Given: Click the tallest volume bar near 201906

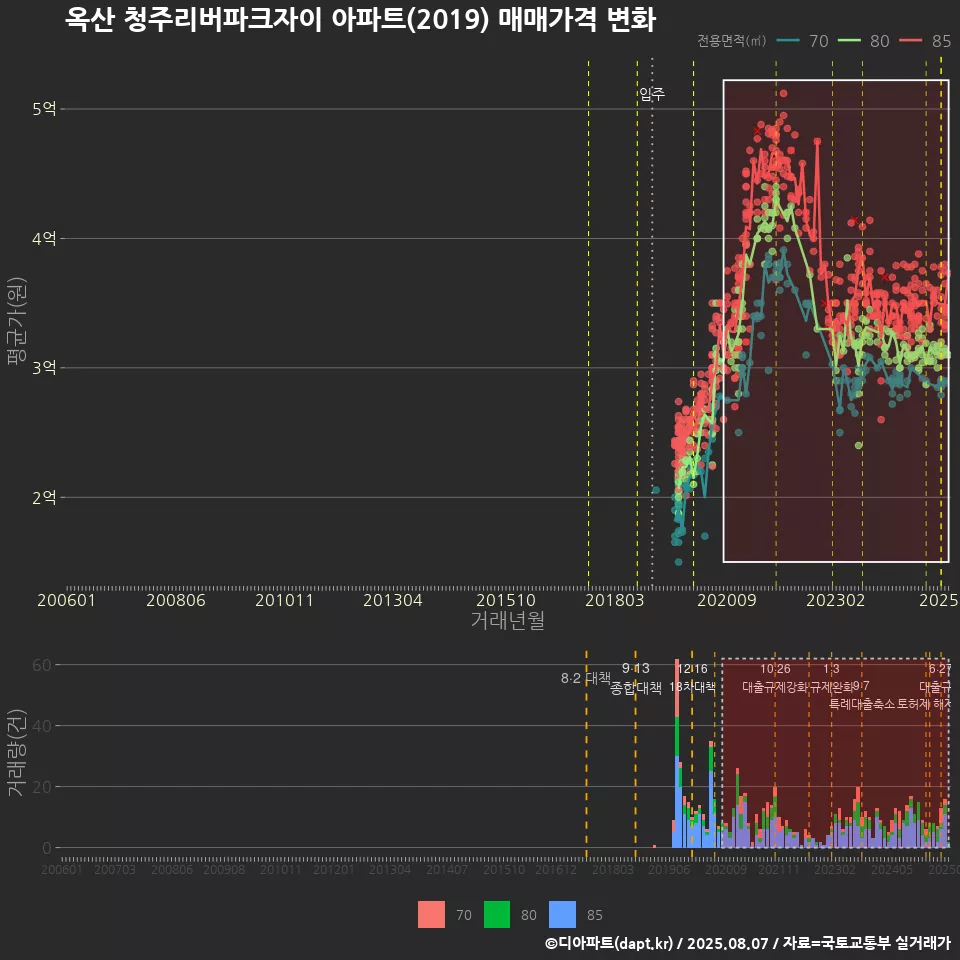Looking at the screenshot, I should [677, 753].
